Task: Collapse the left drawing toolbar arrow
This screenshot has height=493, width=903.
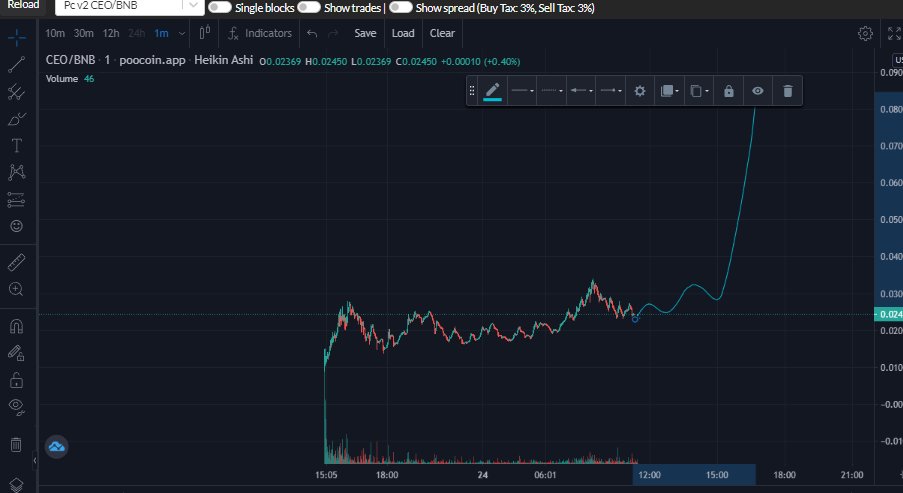Action: [x=35, y=460]
